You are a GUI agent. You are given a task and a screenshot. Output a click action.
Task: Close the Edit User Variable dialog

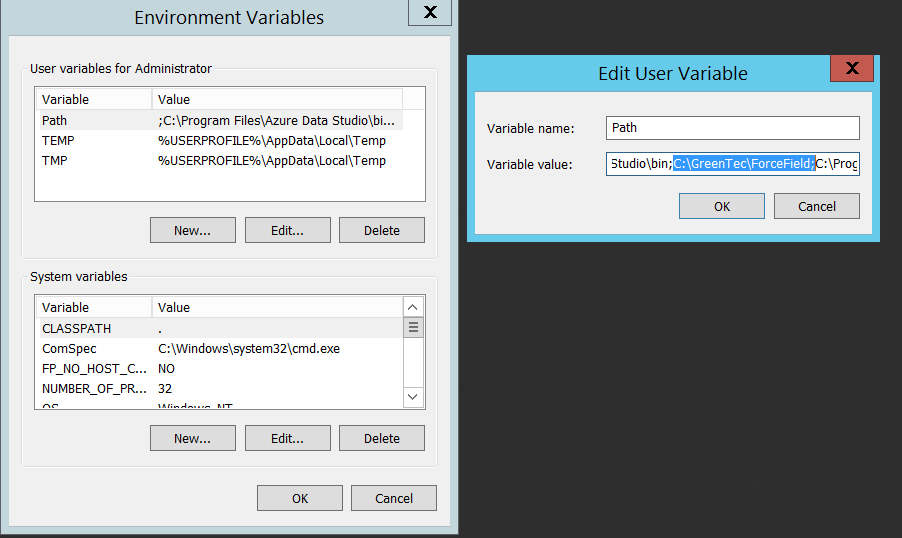852,69
